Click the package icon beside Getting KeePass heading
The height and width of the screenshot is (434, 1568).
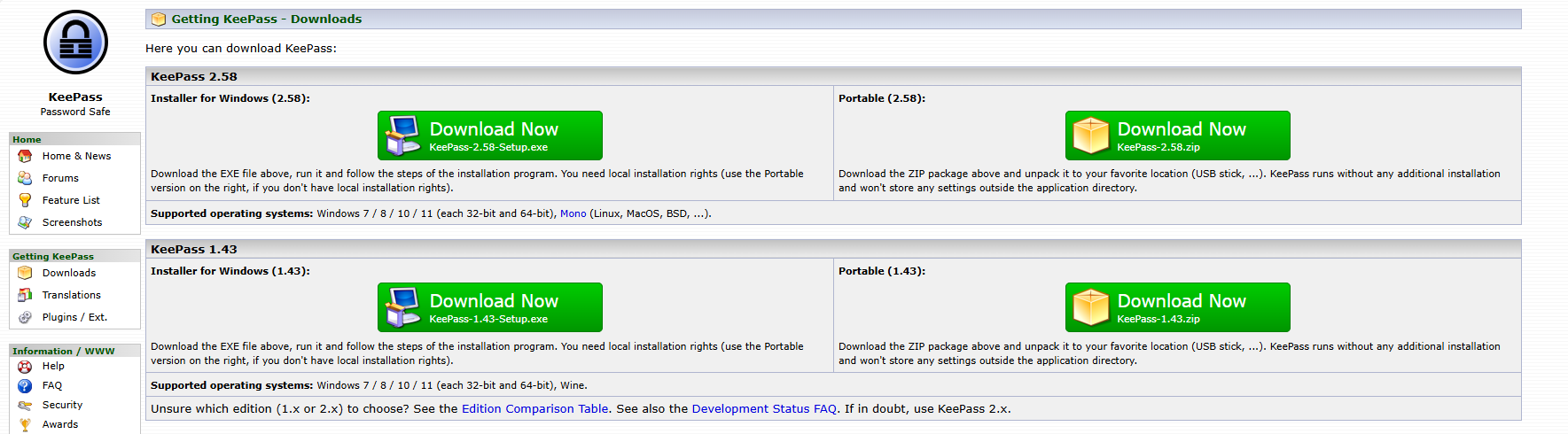pyautogui.click(x=159, y=19)
